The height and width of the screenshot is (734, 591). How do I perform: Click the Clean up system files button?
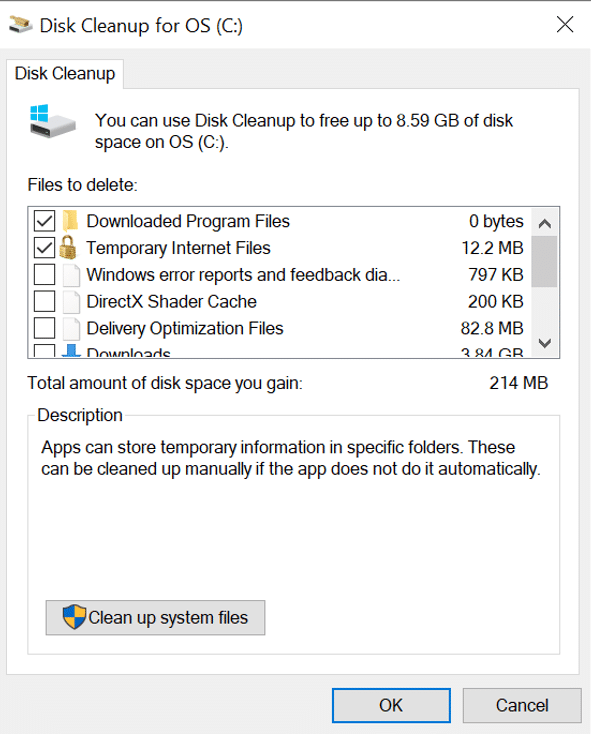click(155, 618)
